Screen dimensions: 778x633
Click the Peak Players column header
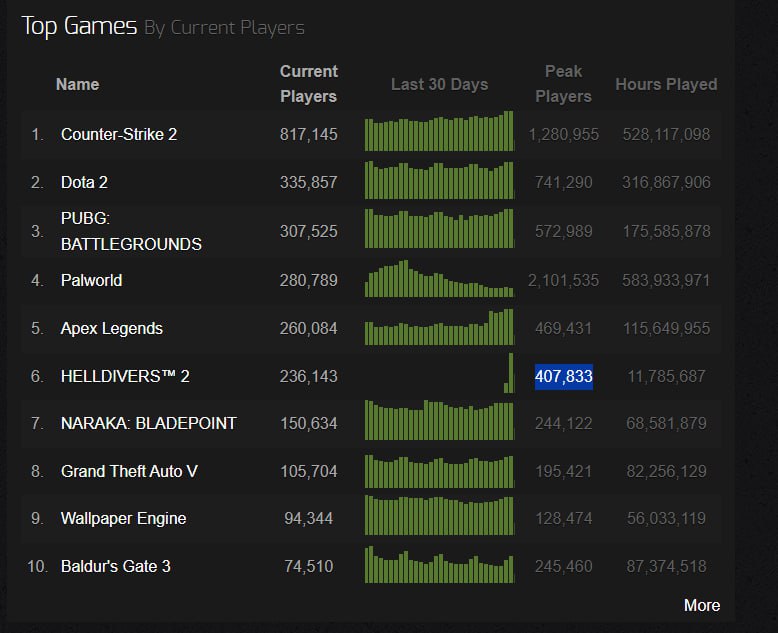pos(563,84)
